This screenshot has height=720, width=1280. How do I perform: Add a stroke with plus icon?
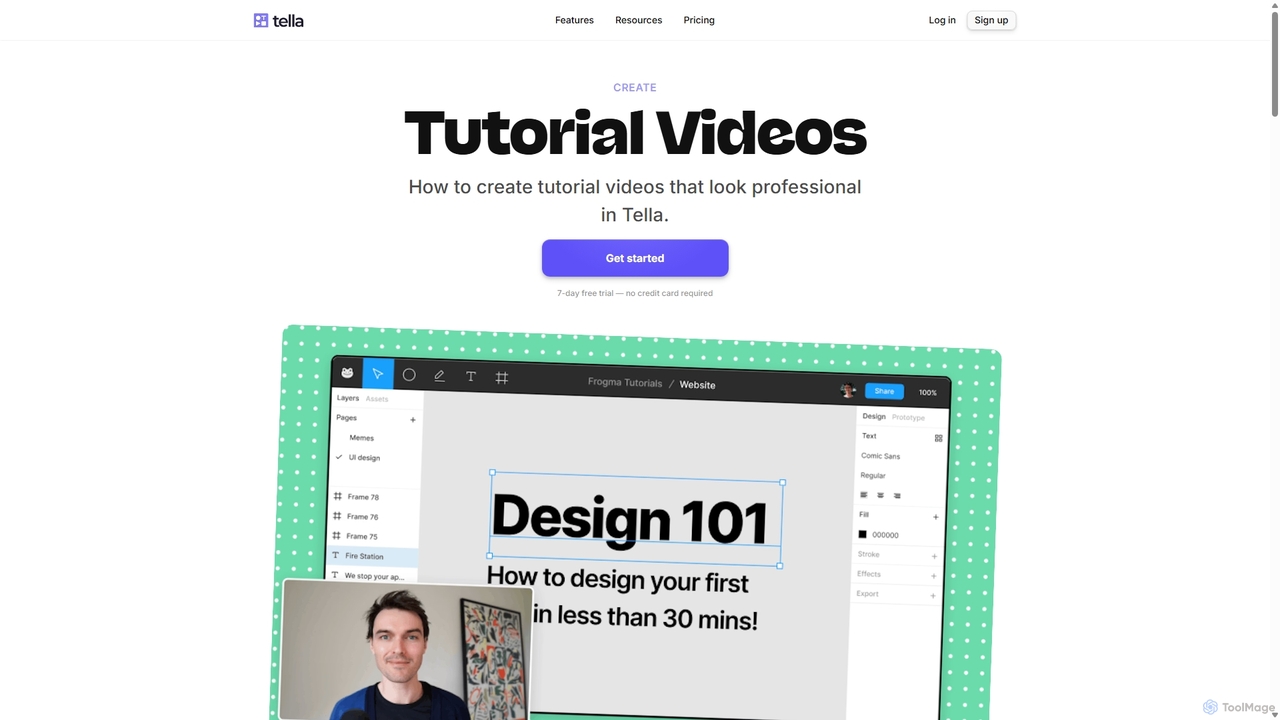tap(935, 556)
